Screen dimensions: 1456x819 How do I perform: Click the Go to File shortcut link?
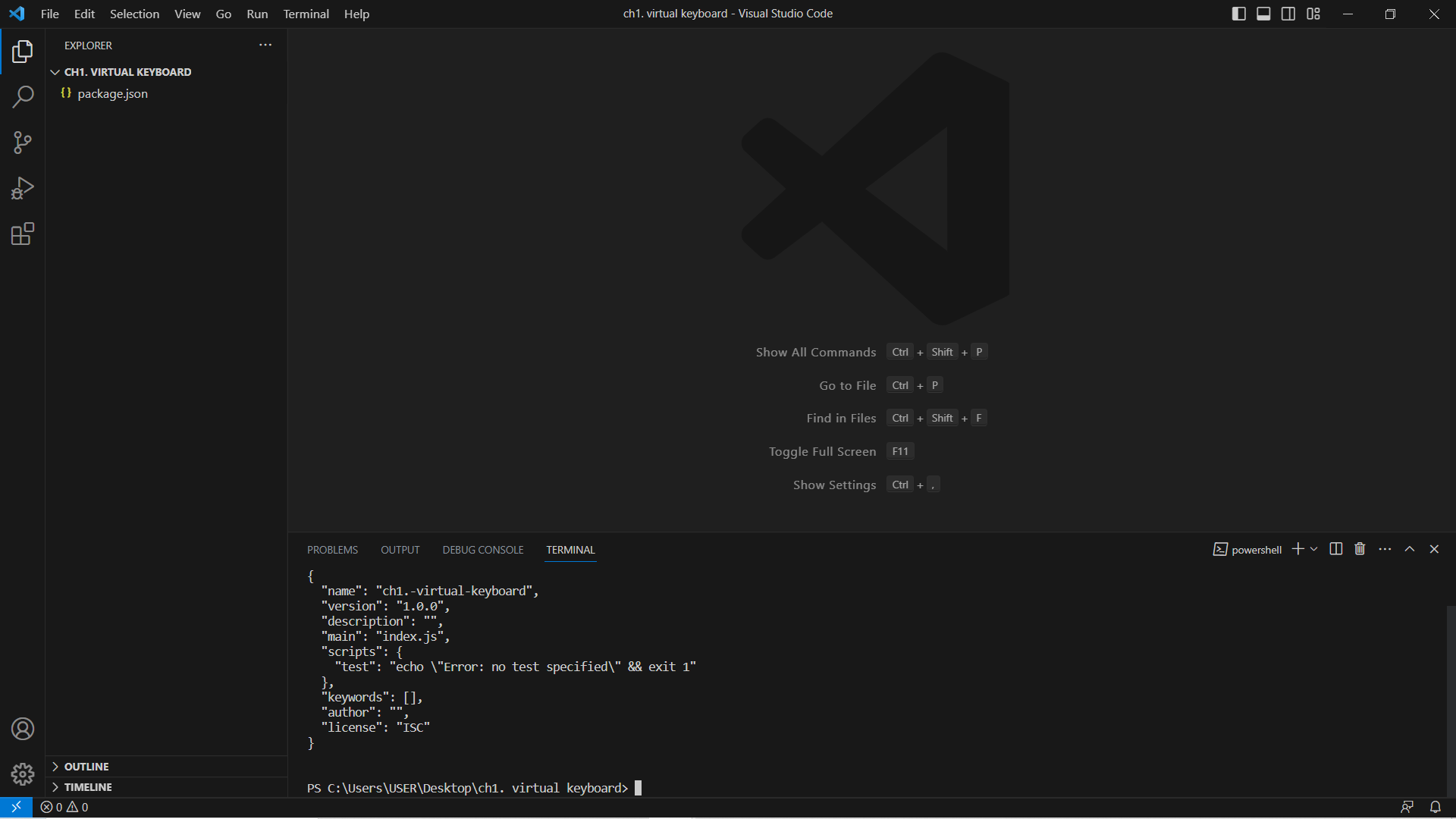[847, 385]
